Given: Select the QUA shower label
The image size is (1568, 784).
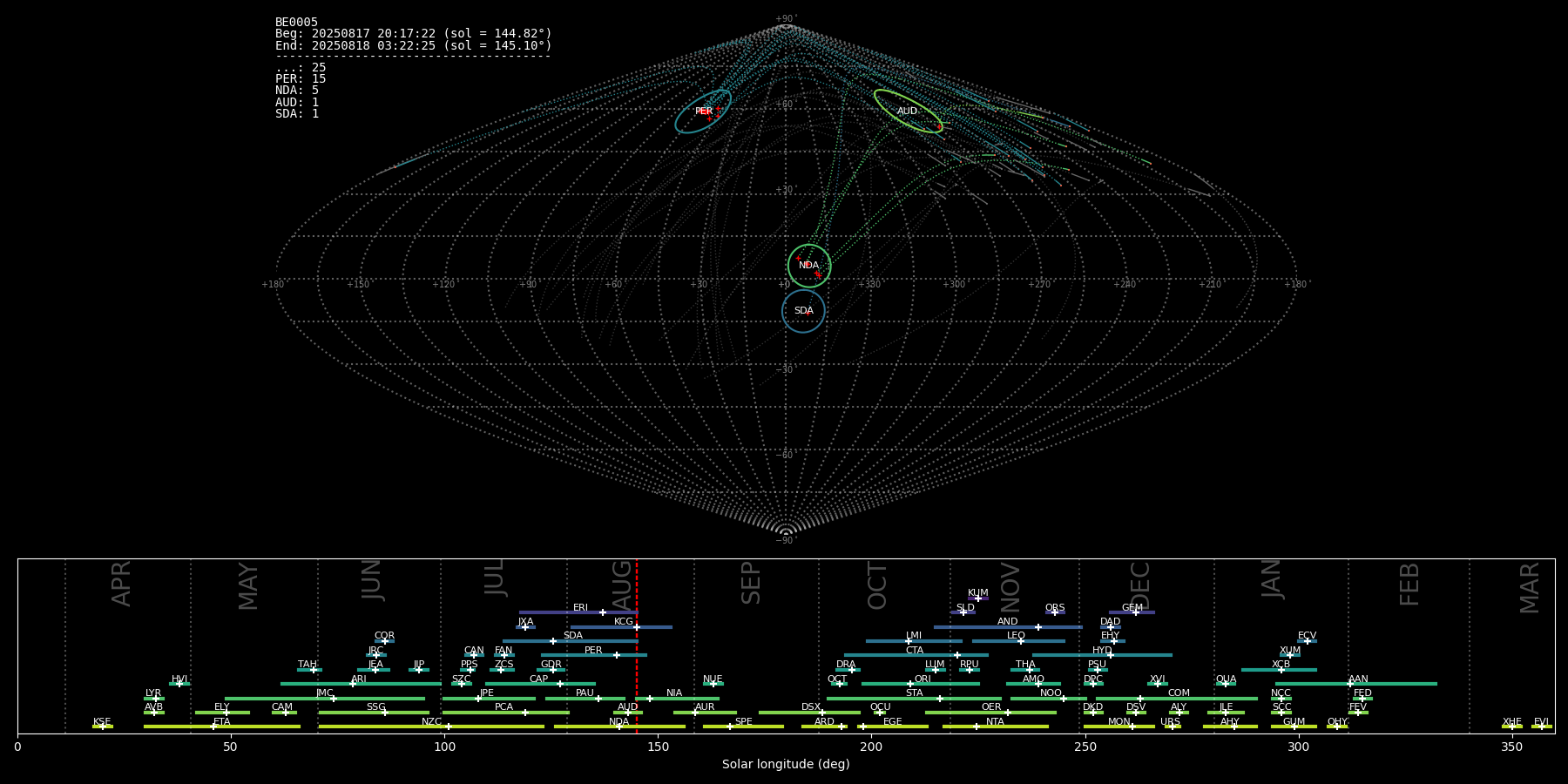Looking at the screenshot, I should pyautogui.click(x=1226, y=679).
